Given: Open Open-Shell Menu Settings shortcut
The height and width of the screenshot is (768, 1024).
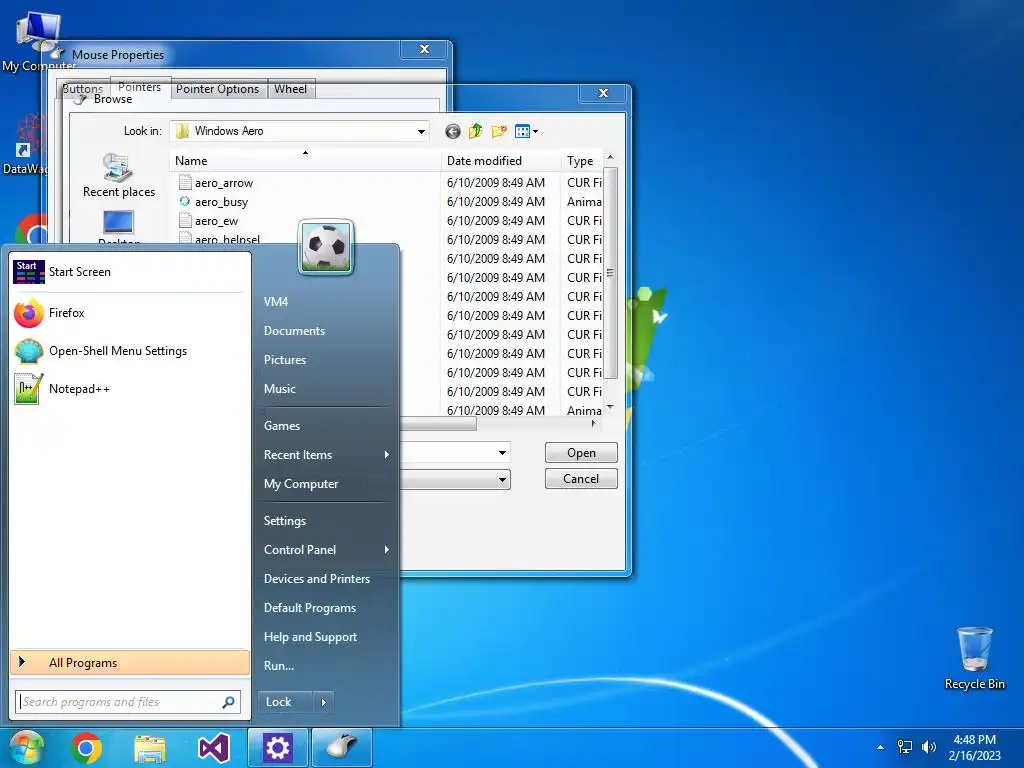Looking at the screenshot, I should pos(129,351).
